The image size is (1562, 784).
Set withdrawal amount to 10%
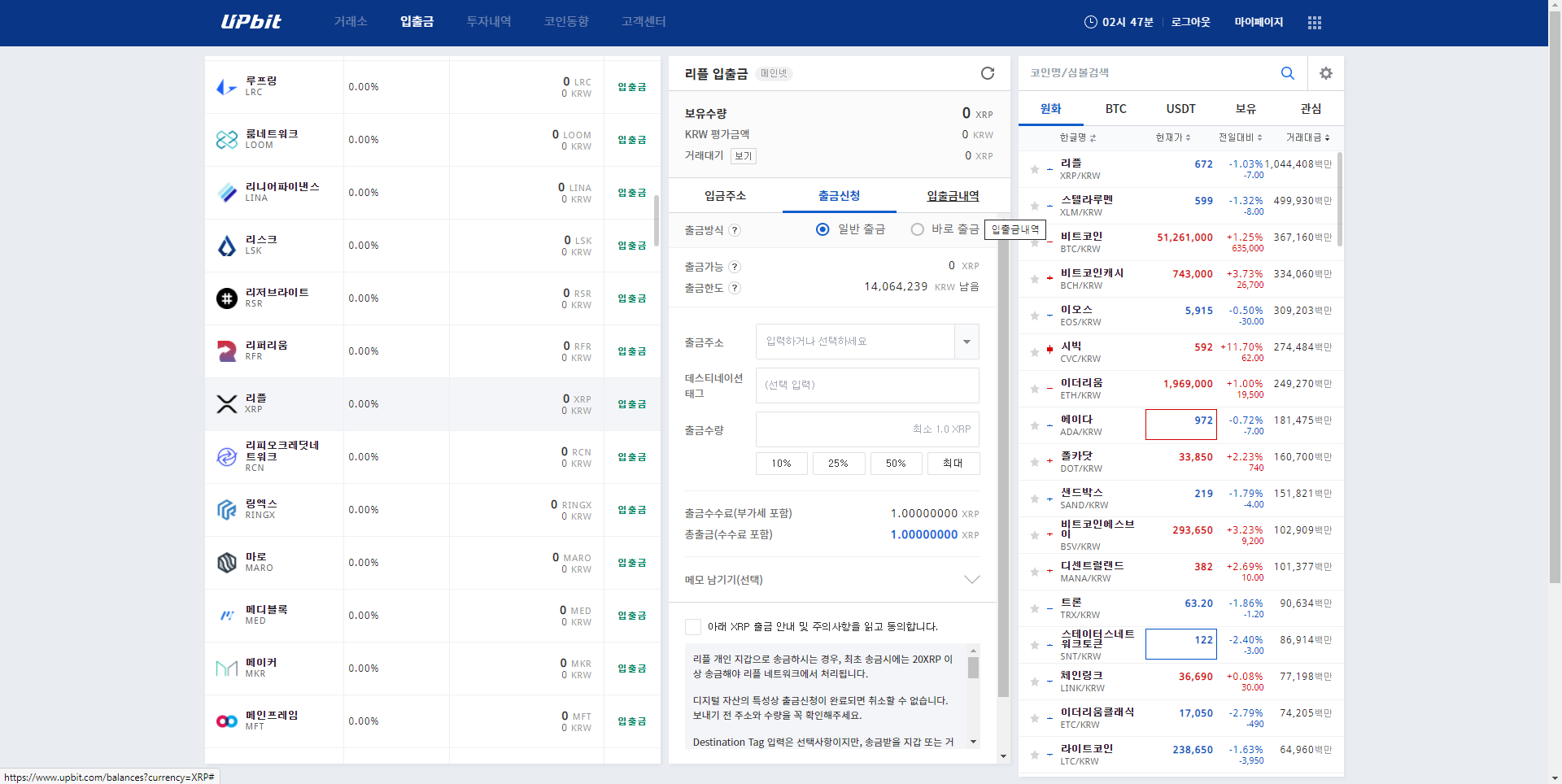tap(782, 464)
